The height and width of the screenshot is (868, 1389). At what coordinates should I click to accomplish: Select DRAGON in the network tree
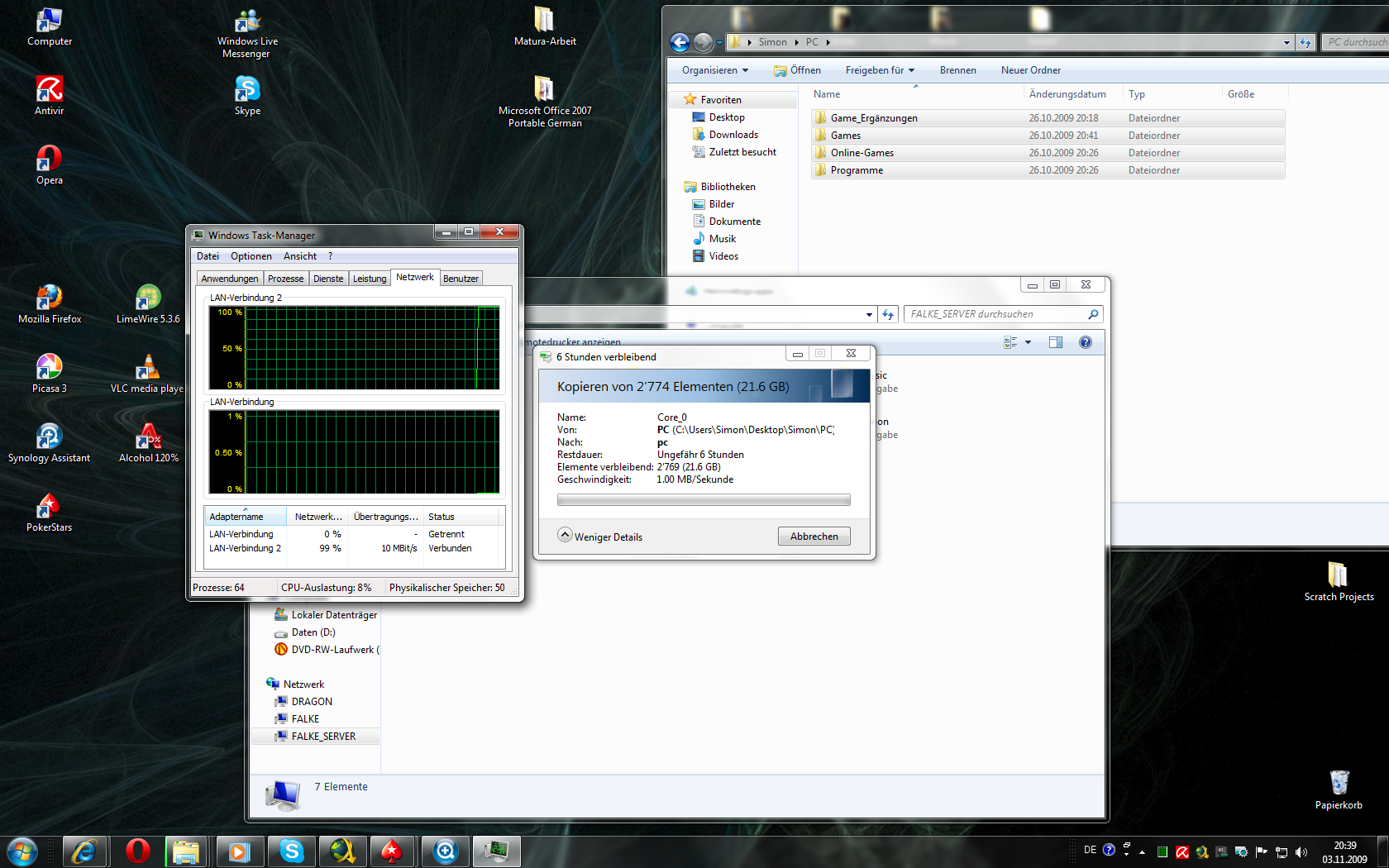tap(312, 702)
